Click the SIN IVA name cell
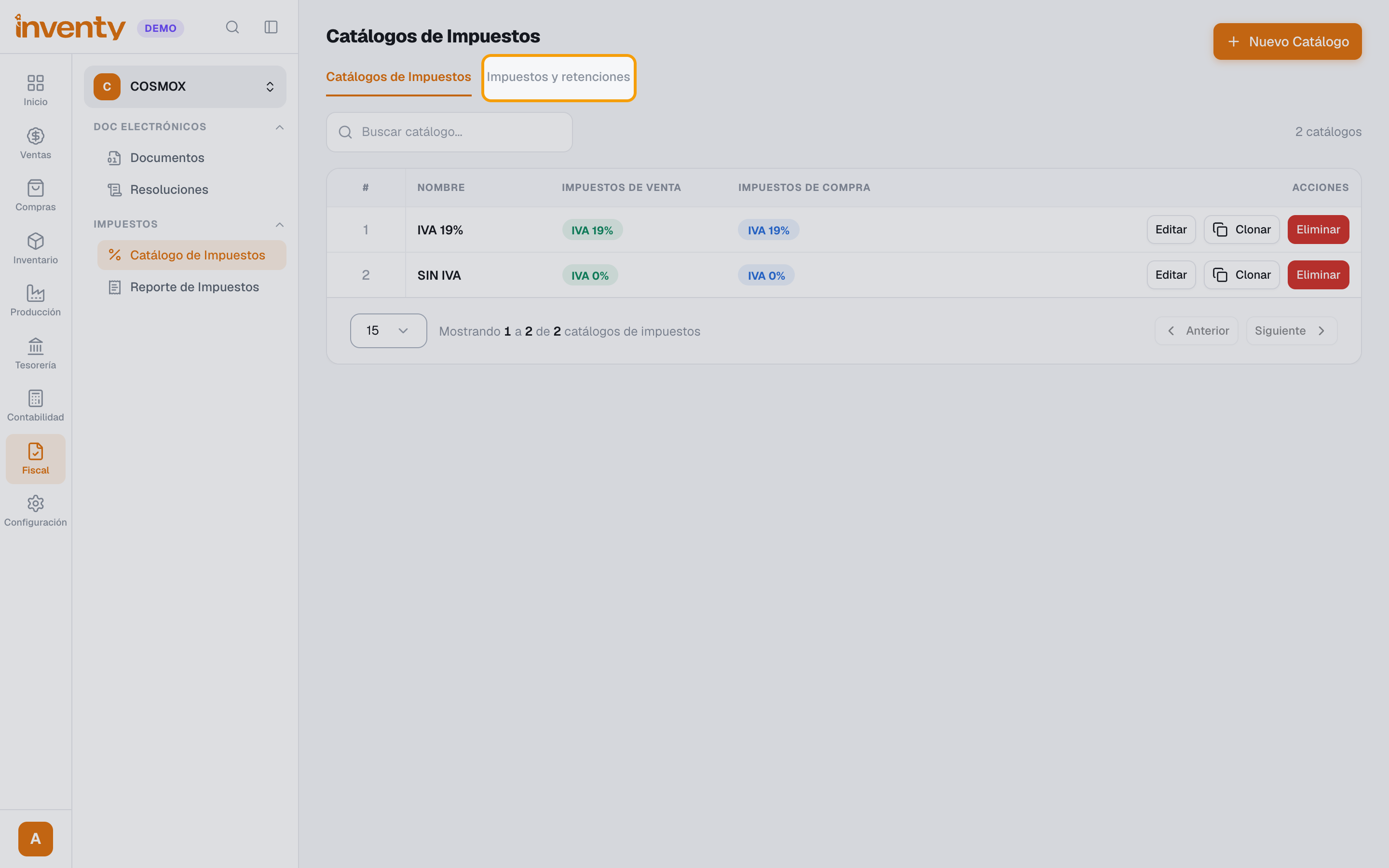1389x868 pixels. click(x=439, y=275)
